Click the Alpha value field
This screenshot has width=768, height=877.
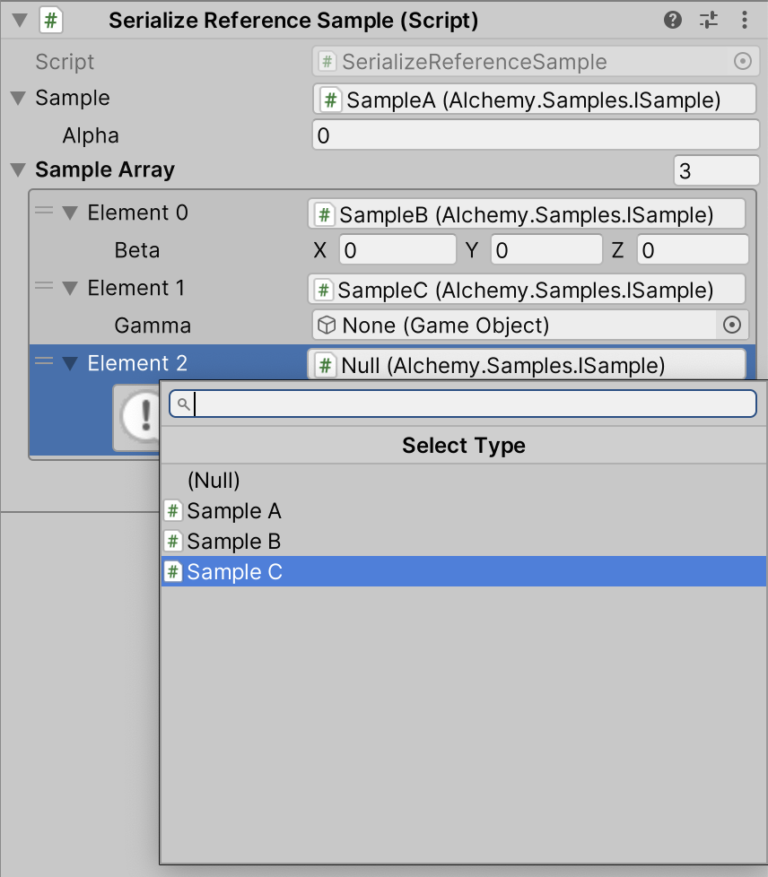pyautogui.click(x=536, y=135)
